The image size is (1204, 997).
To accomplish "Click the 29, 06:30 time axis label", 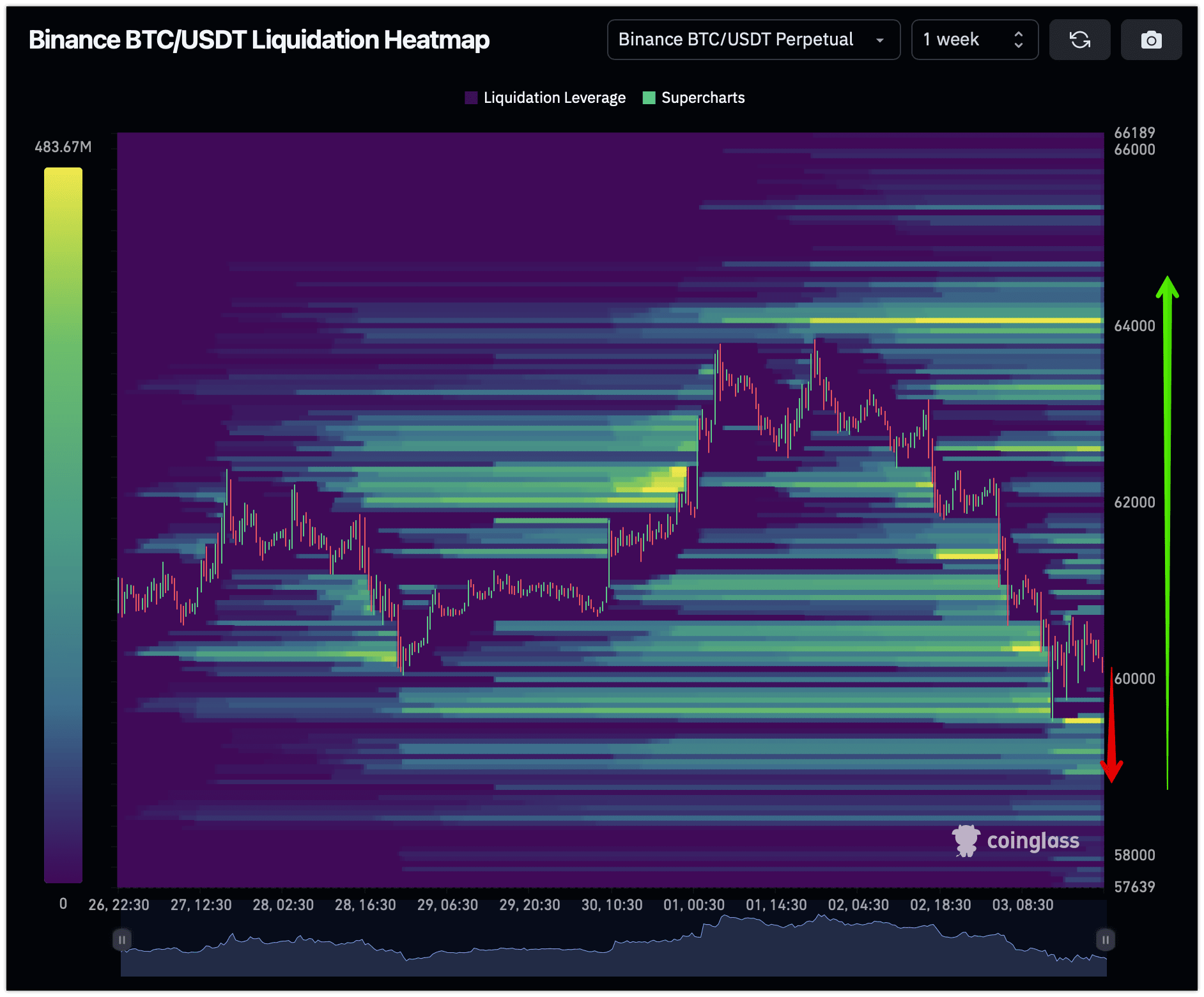I will coord(447,905).
